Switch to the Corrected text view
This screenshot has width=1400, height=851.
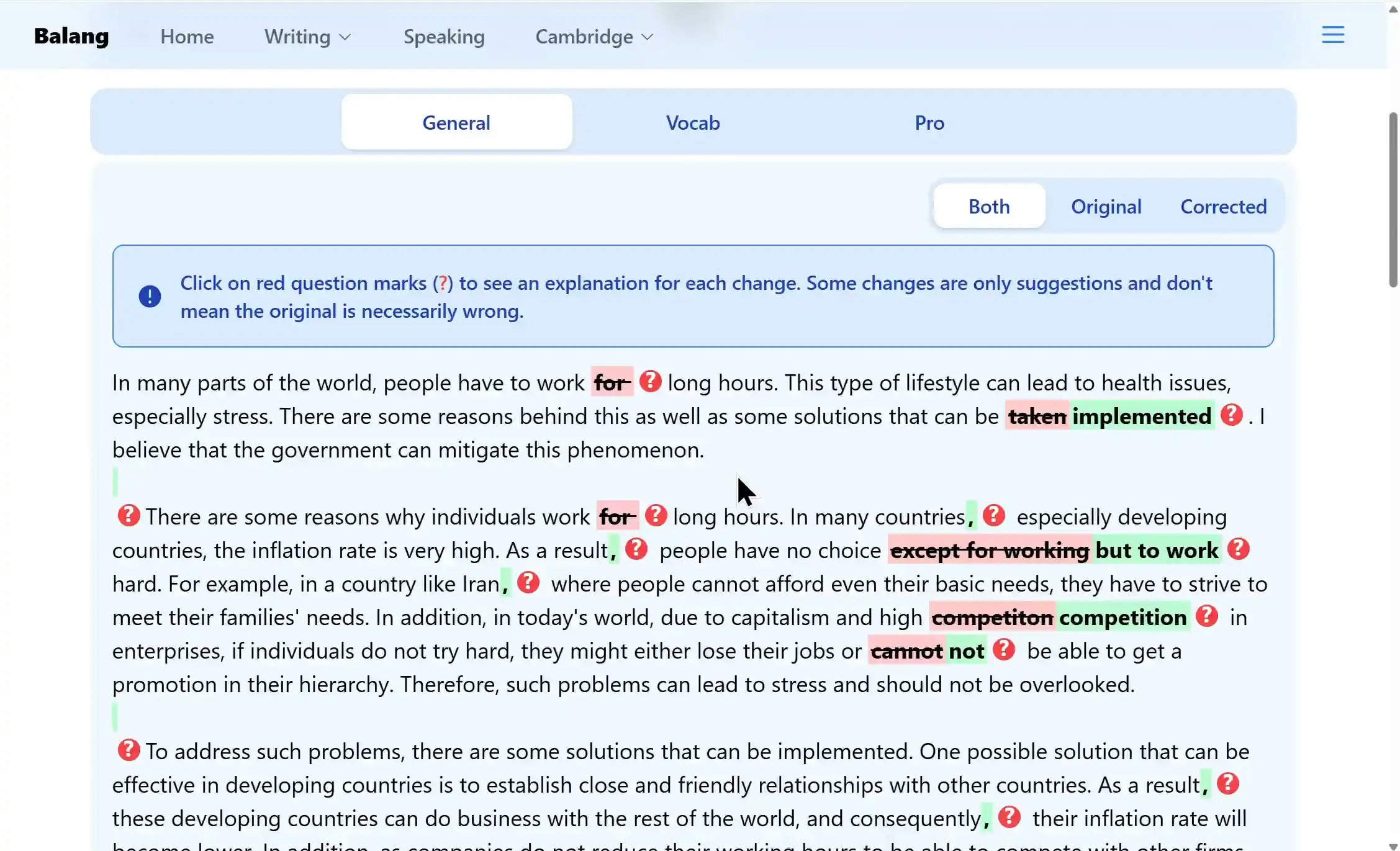click(1223, 206)
